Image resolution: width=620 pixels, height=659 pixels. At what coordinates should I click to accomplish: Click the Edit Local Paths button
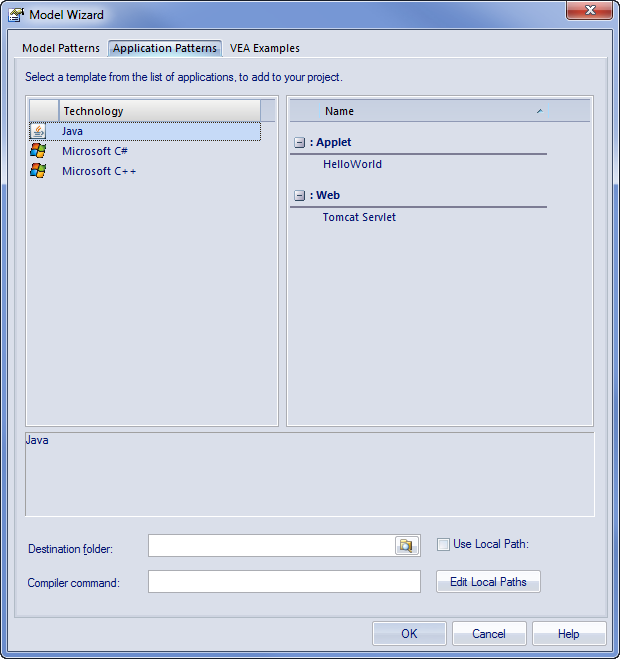click(488, 582)
